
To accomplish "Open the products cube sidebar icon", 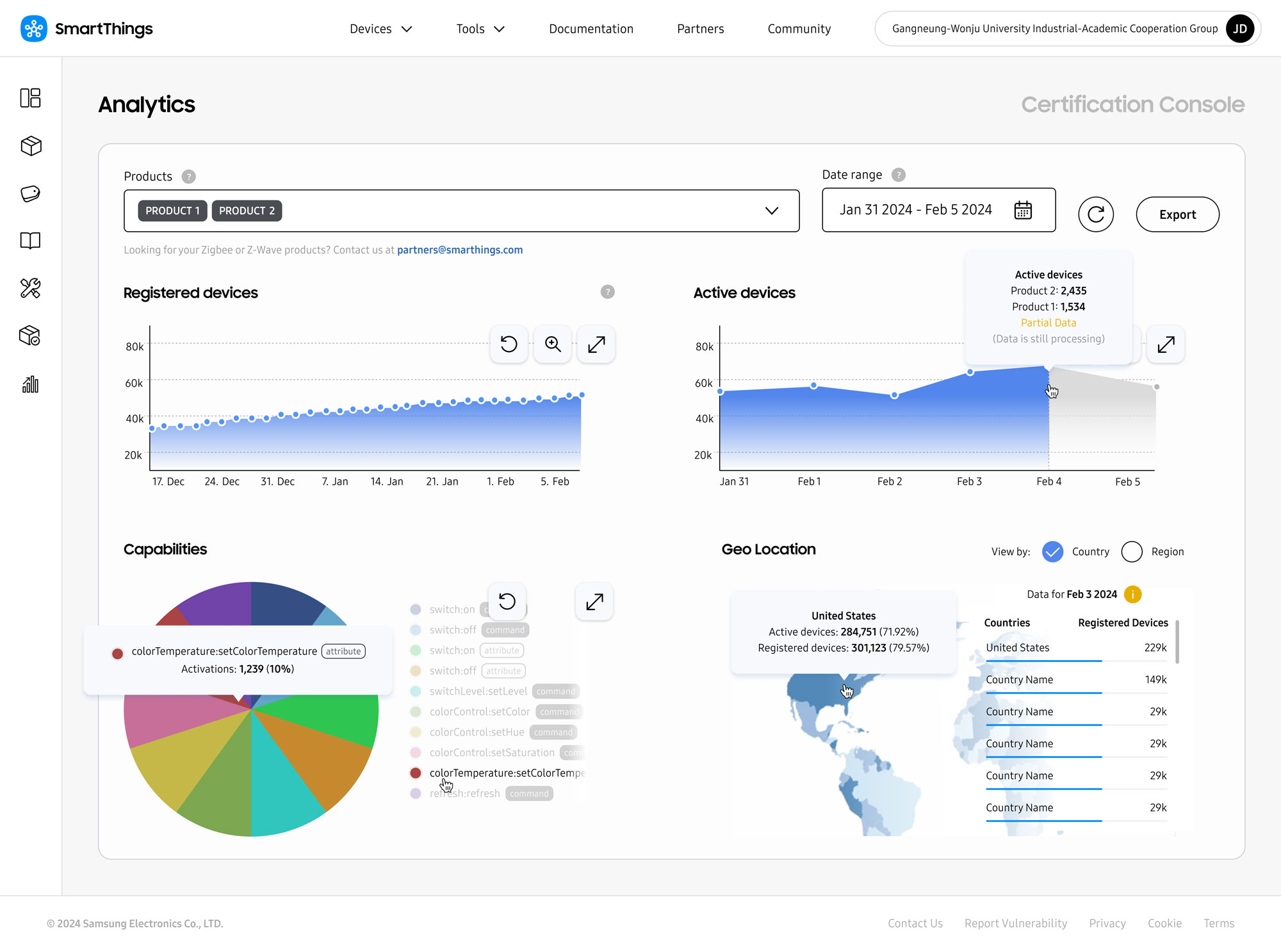I will [31, 146].
